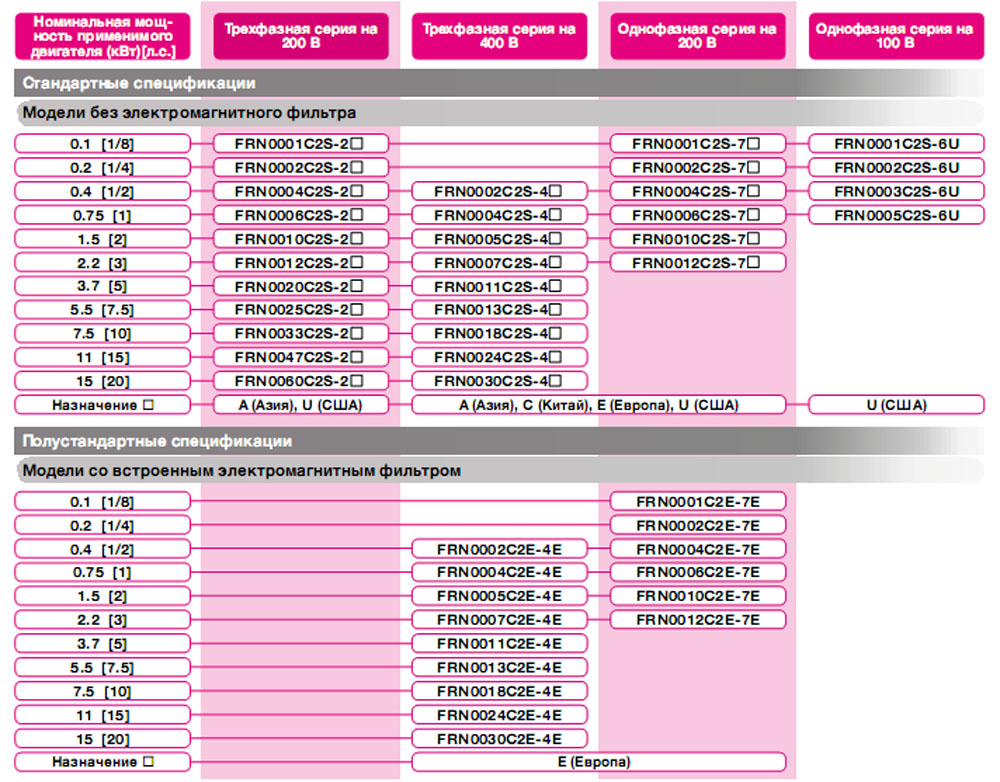Image resolution: width=1000 pixels, height=782 pixels.
Task: Click the Полустандартные спецификации section bar
Action: 499,441
